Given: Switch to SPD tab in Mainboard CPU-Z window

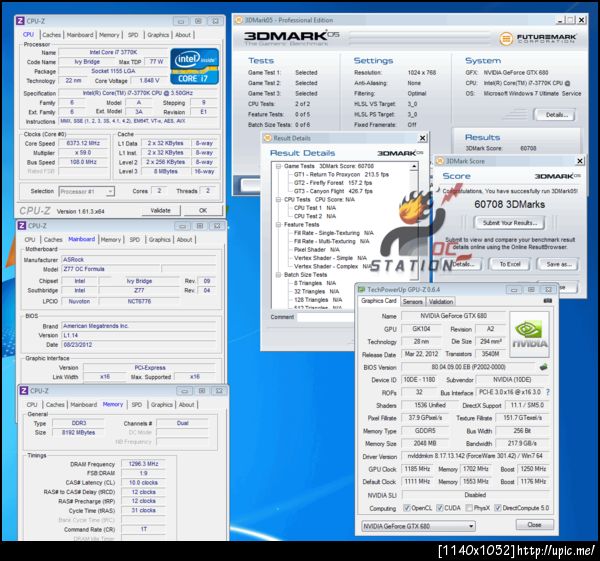Looking at the screenshot, I should click(135, 240).
